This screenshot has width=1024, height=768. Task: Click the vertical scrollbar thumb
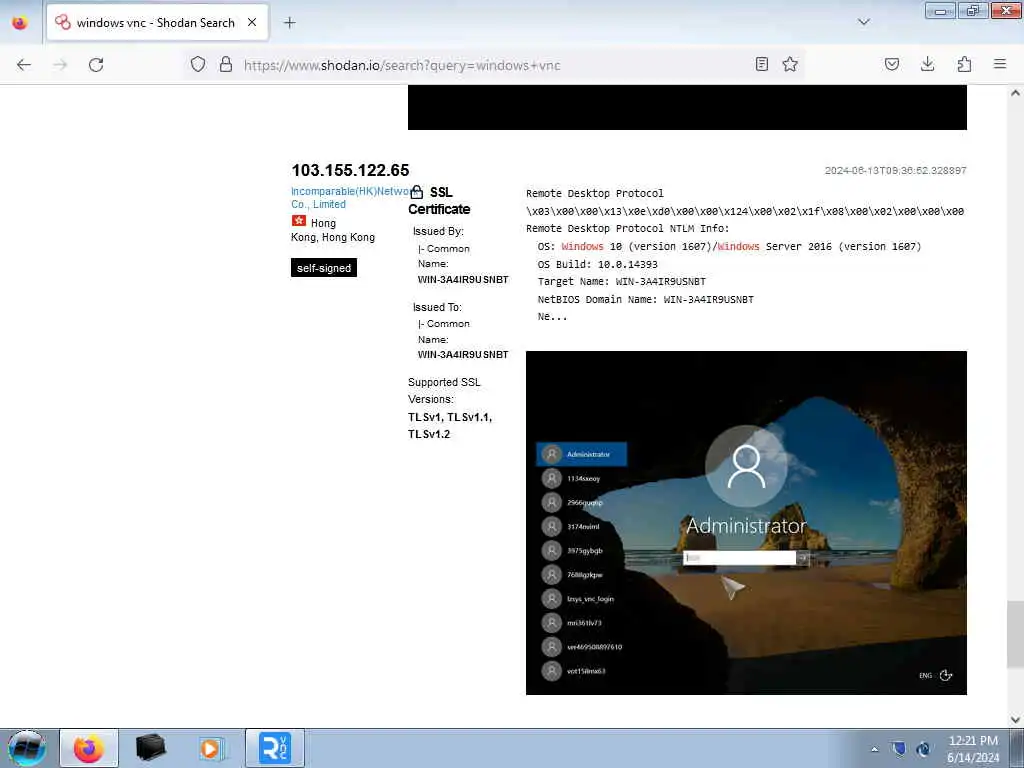tap(1015, 634)
